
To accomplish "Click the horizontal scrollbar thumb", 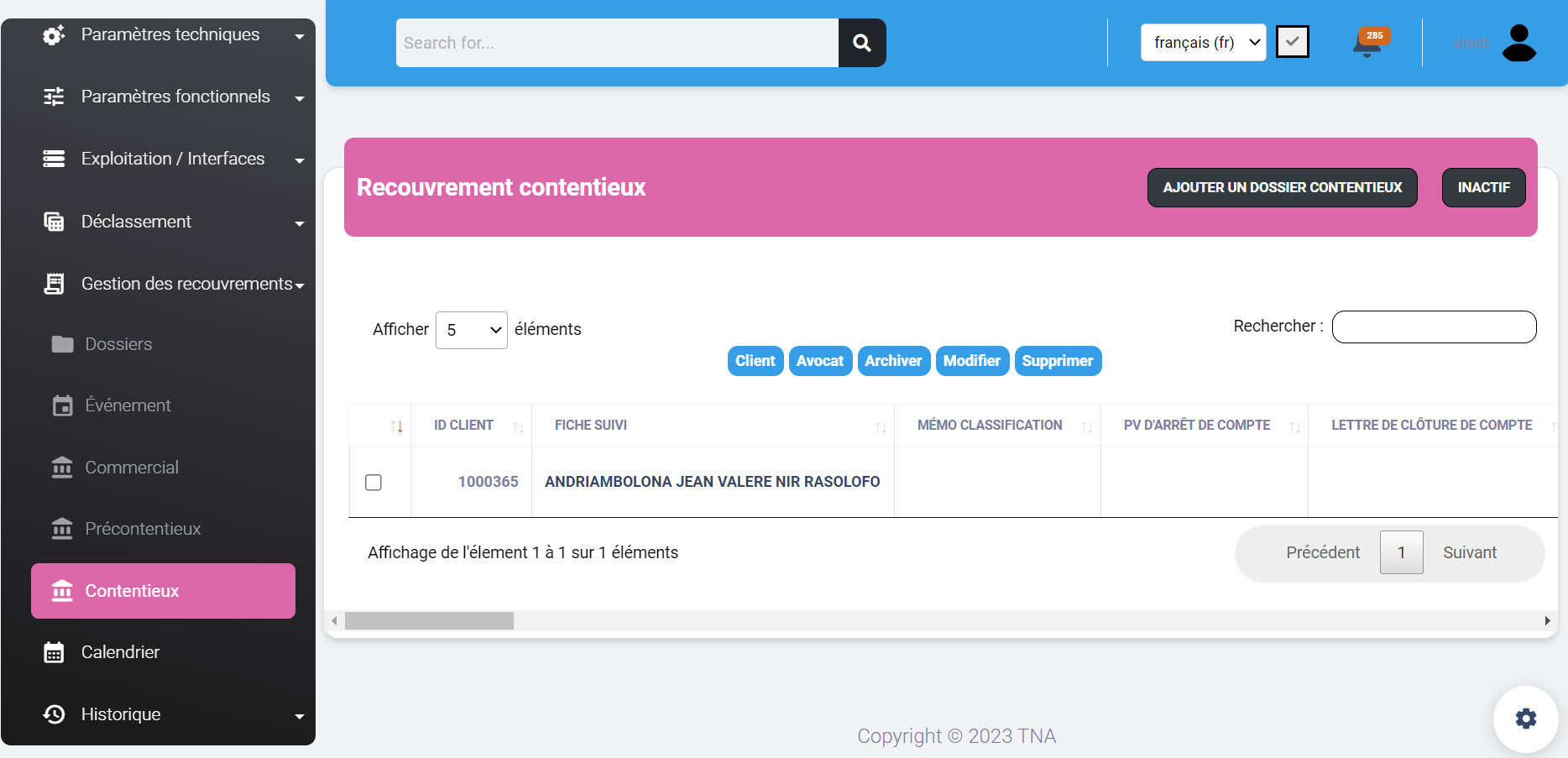I will pos(429,621).
